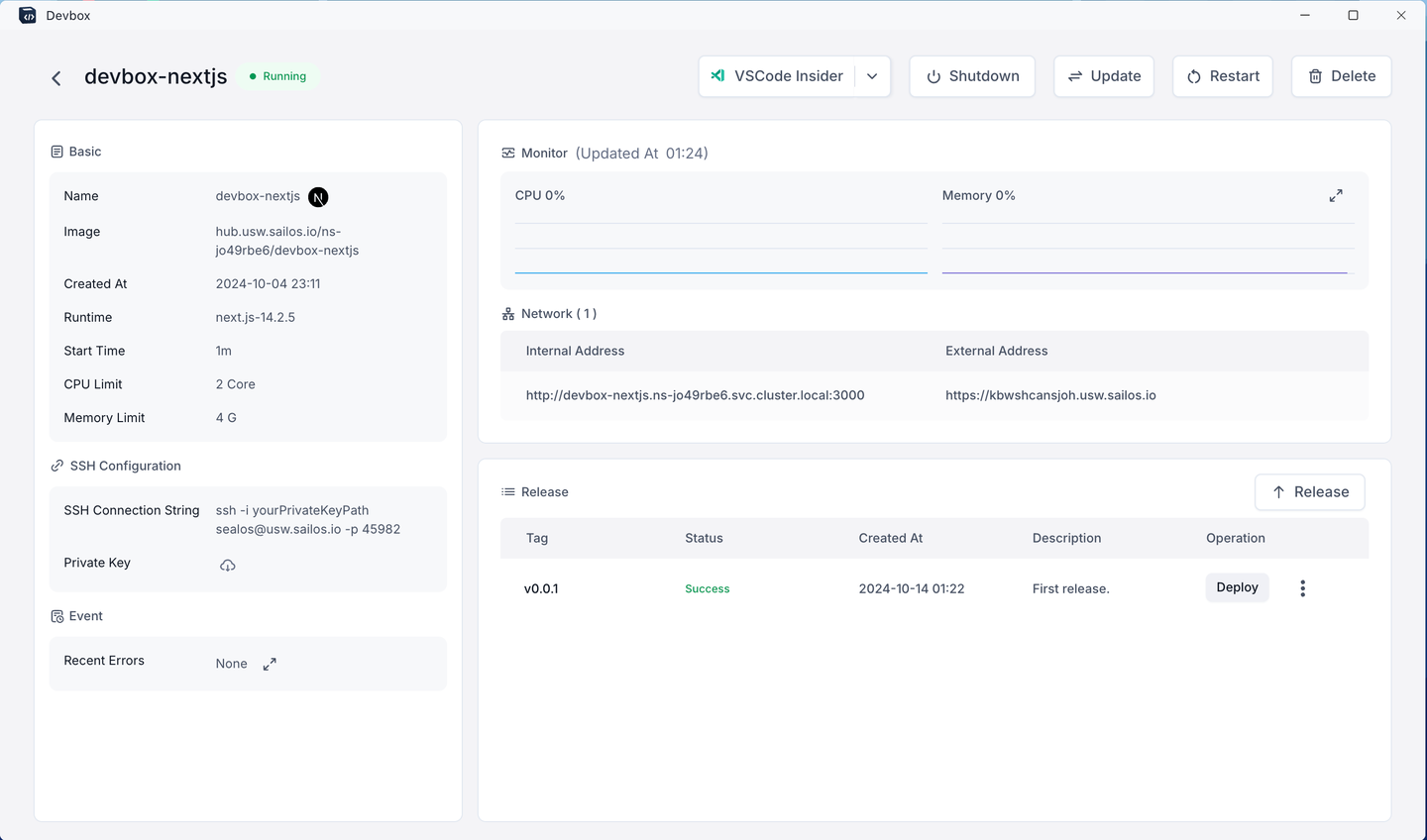1427x840 pixels.
Task: Download the SSH private key
Action: pyautogui.click(x=227, y=565)
